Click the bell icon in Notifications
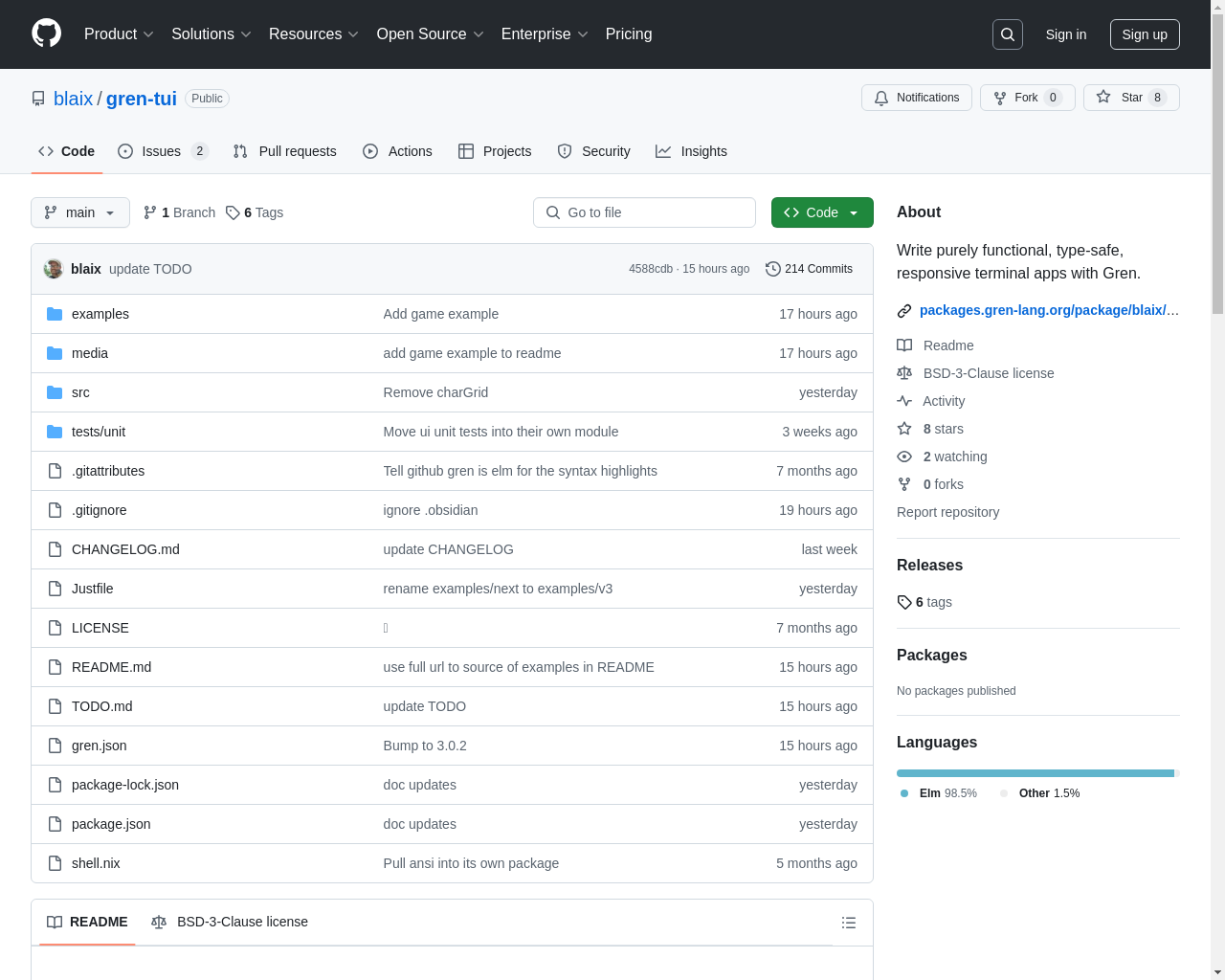Screen dimensions: 1225x980 [881, 98]
